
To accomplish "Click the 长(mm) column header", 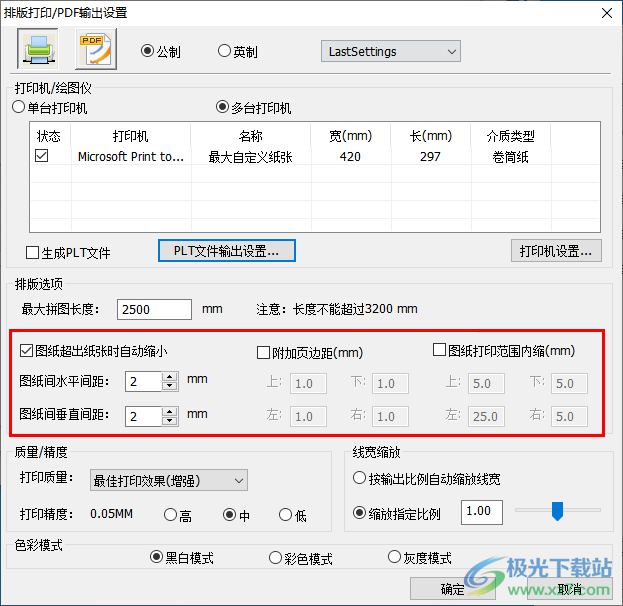I will click(431, 136).
